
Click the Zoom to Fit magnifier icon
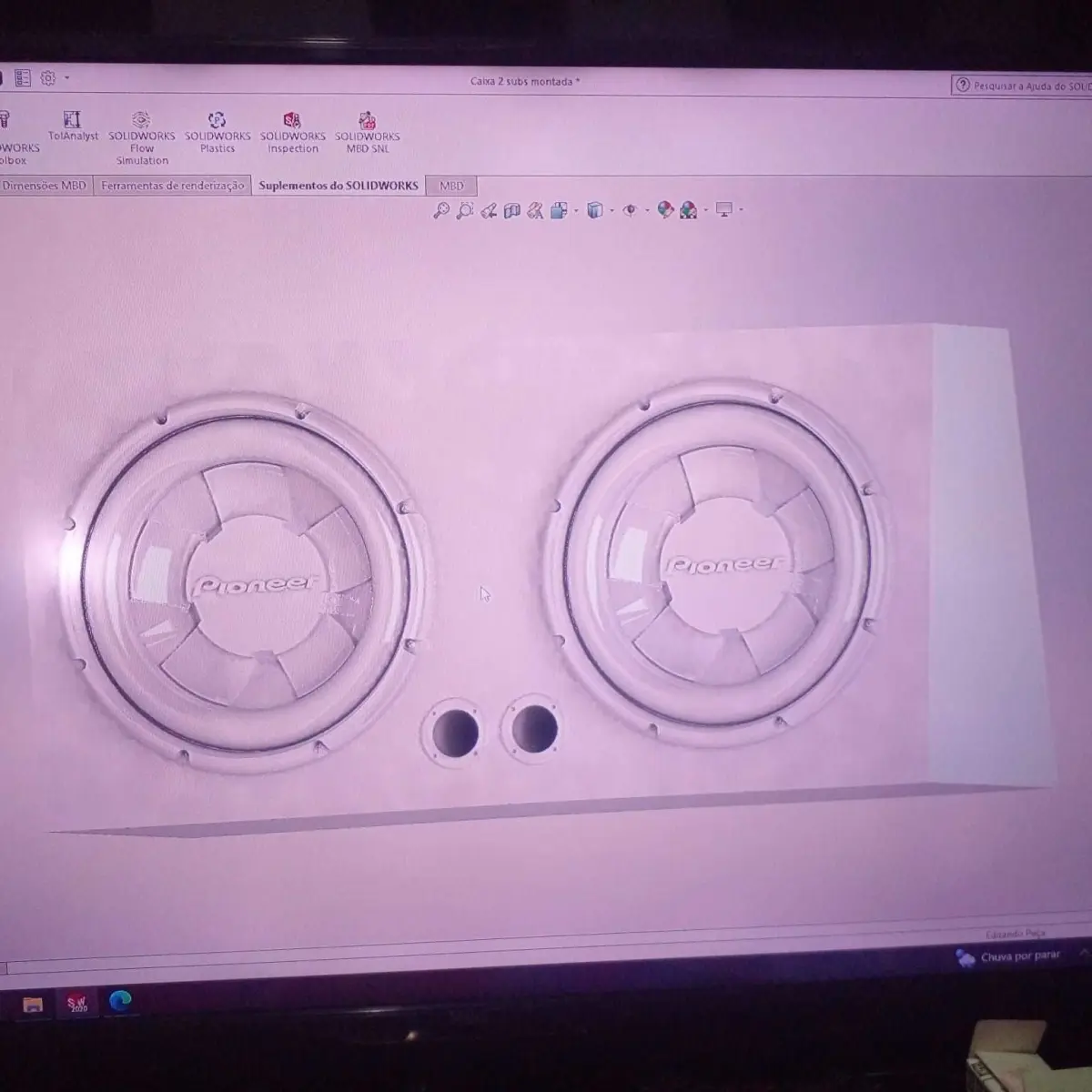click(441, 210)
